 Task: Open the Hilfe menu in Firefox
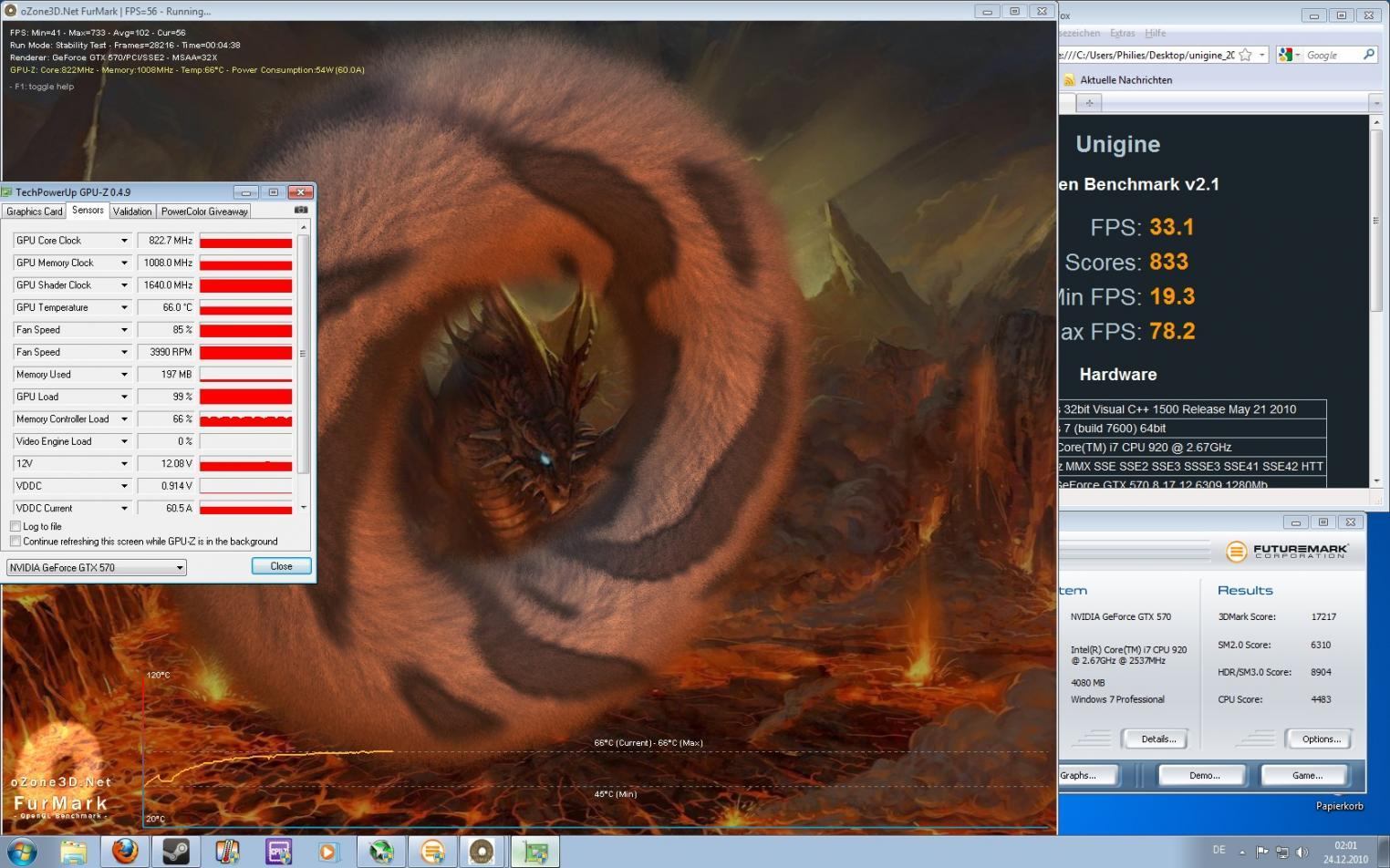pyautogui.click(x=1156, y=33)
